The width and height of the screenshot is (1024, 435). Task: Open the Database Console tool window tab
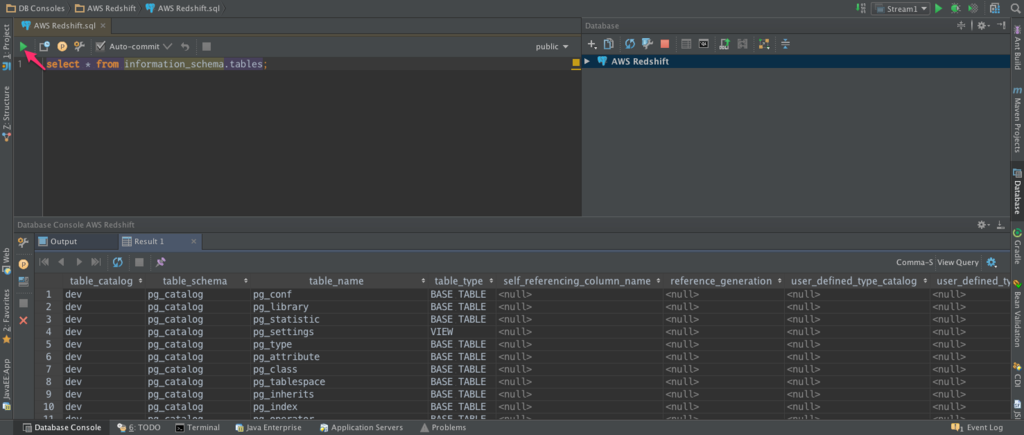pos(62,427)
